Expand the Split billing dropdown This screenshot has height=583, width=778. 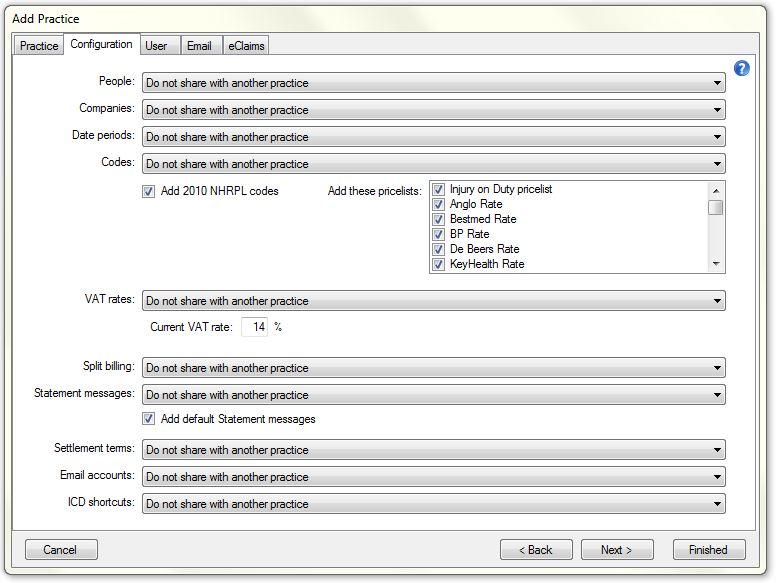(x=433, y=368)
